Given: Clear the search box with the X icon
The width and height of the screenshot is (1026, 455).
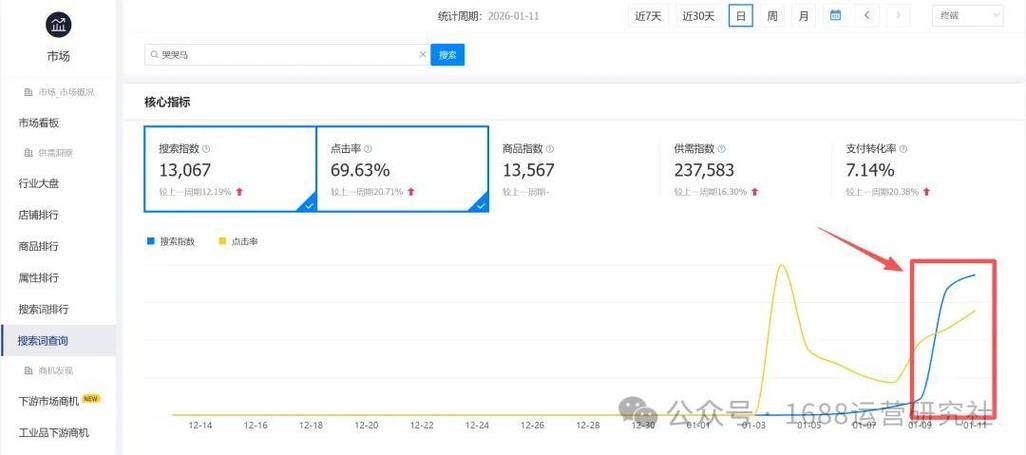Looking at the screenshot, I should 422,55.
